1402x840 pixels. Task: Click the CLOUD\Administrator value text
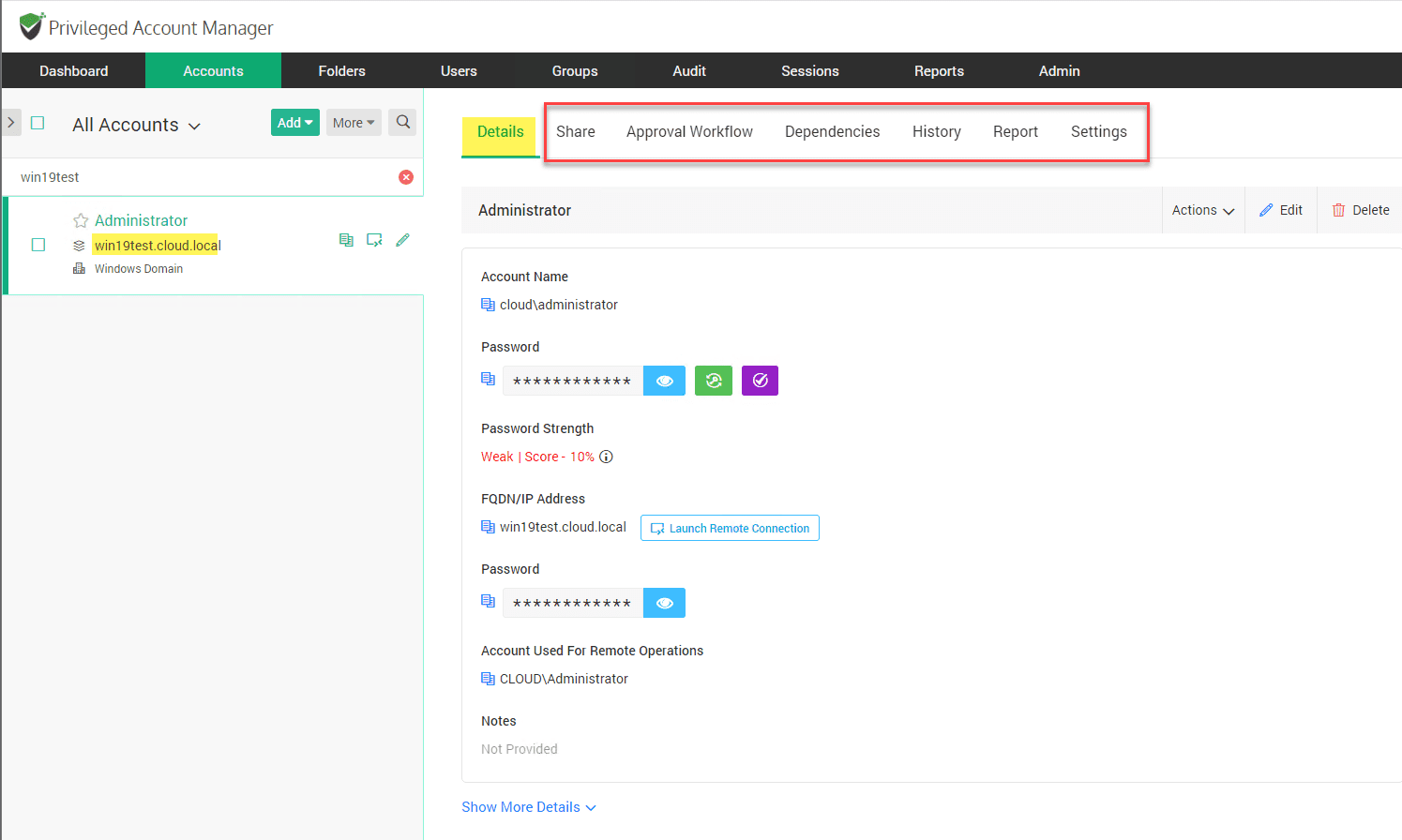pos(564,679)
